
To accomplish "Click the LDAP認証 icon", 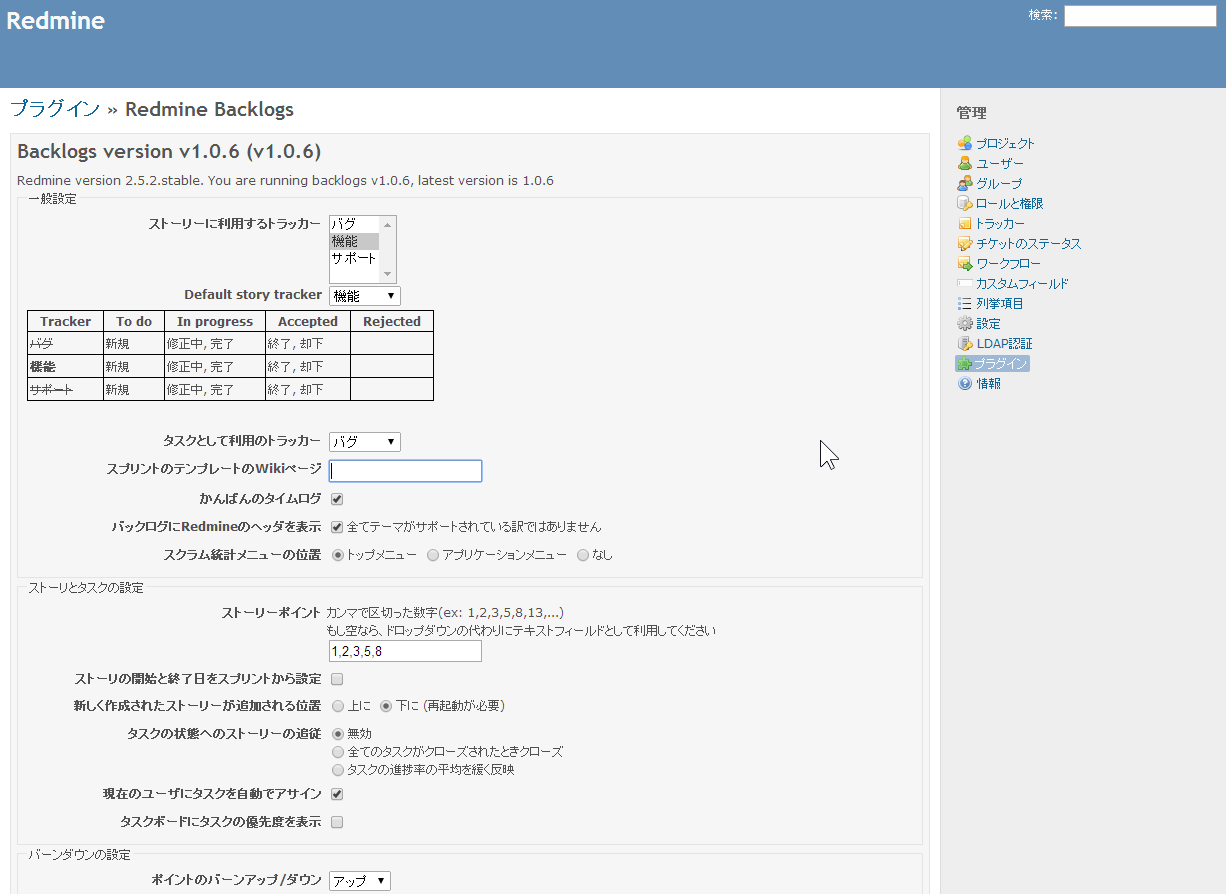I will [964, 343].
